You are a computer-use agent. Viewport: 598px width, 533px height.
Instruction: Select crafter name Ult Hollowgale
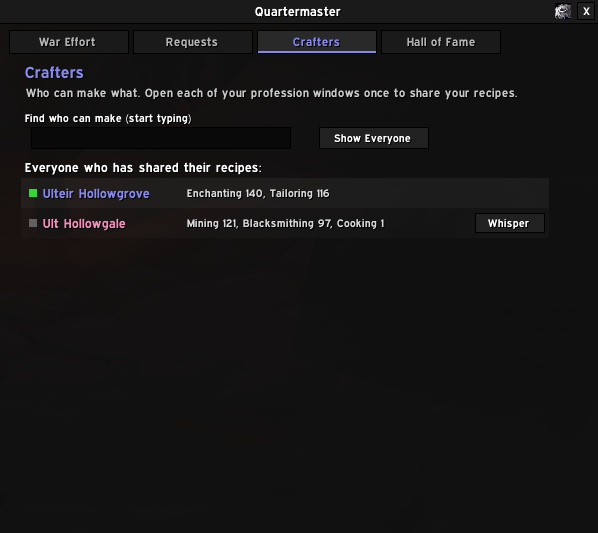tap(84, 223)
